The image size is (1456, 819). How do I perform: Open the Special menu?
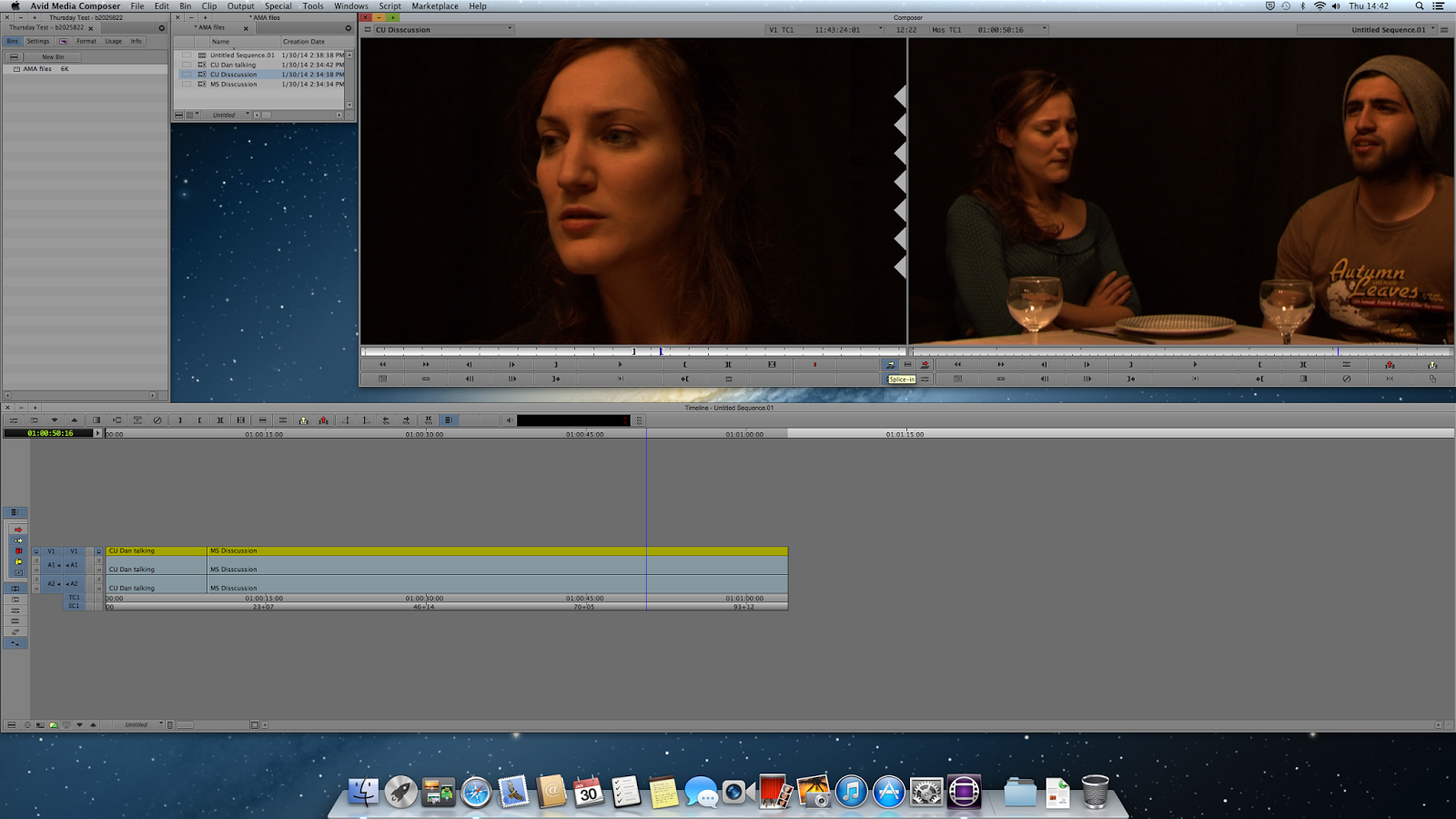pyautogui.click(x=278, y=5)
